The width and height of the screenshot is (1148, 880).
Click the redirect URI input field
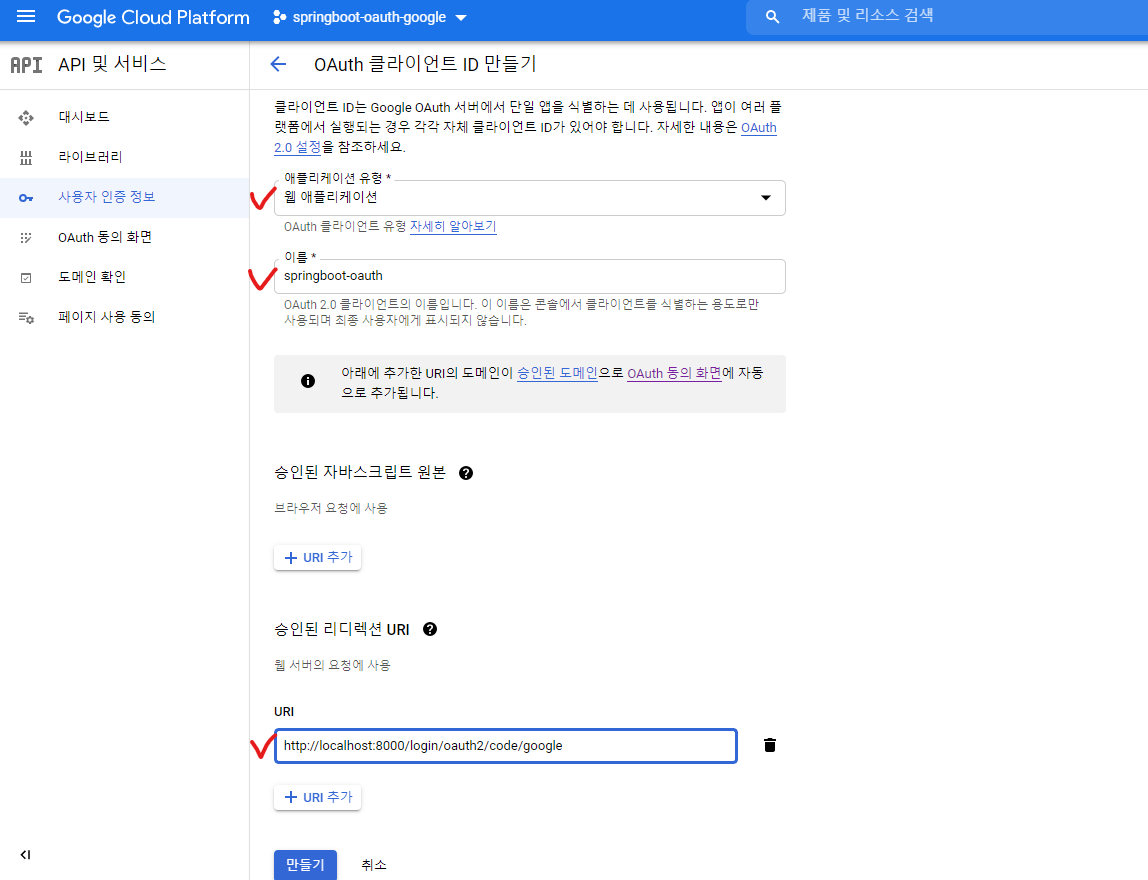[505, 746]
